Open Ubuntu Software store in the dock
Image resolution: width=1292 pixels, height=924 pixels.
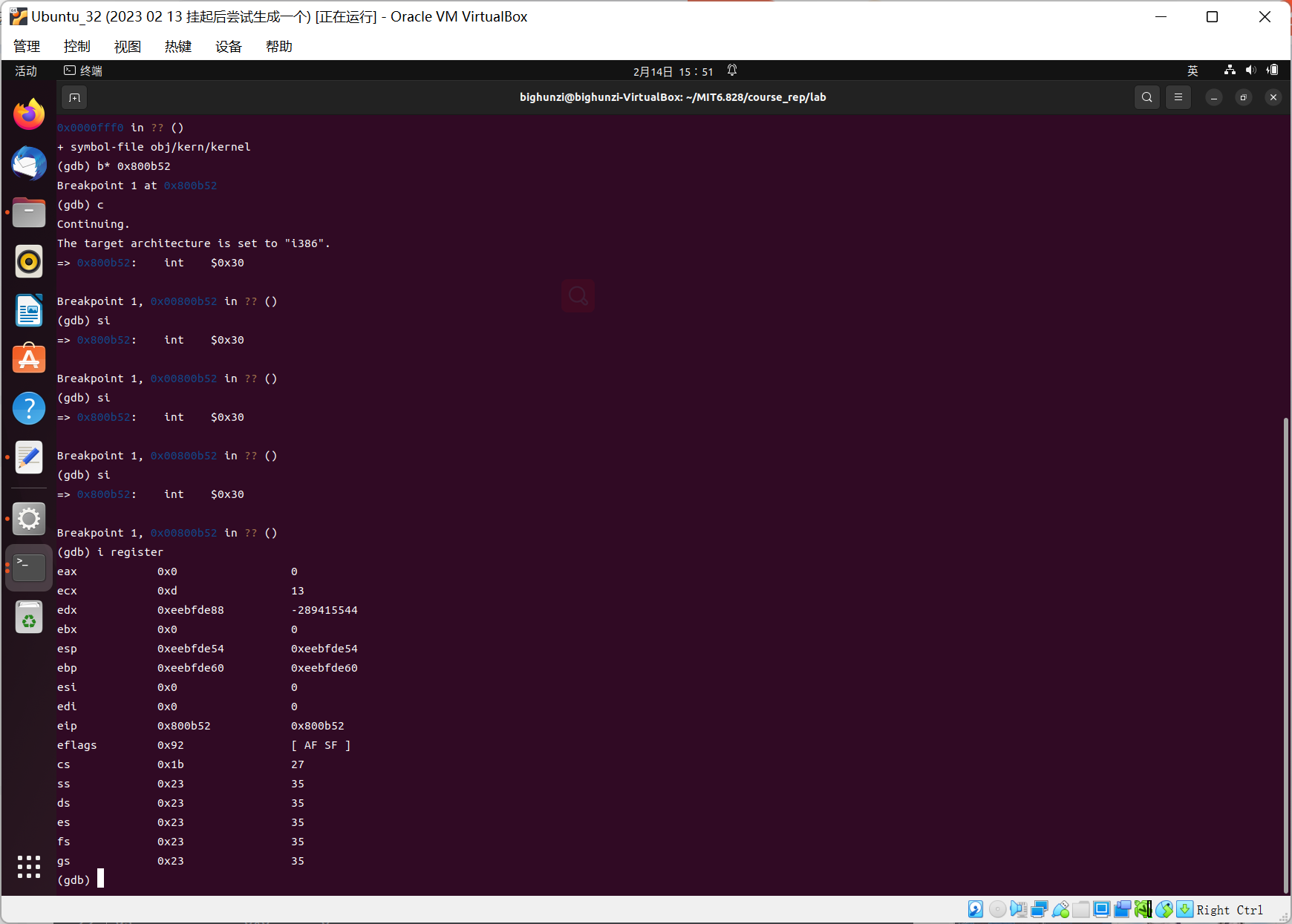(29, 359)
